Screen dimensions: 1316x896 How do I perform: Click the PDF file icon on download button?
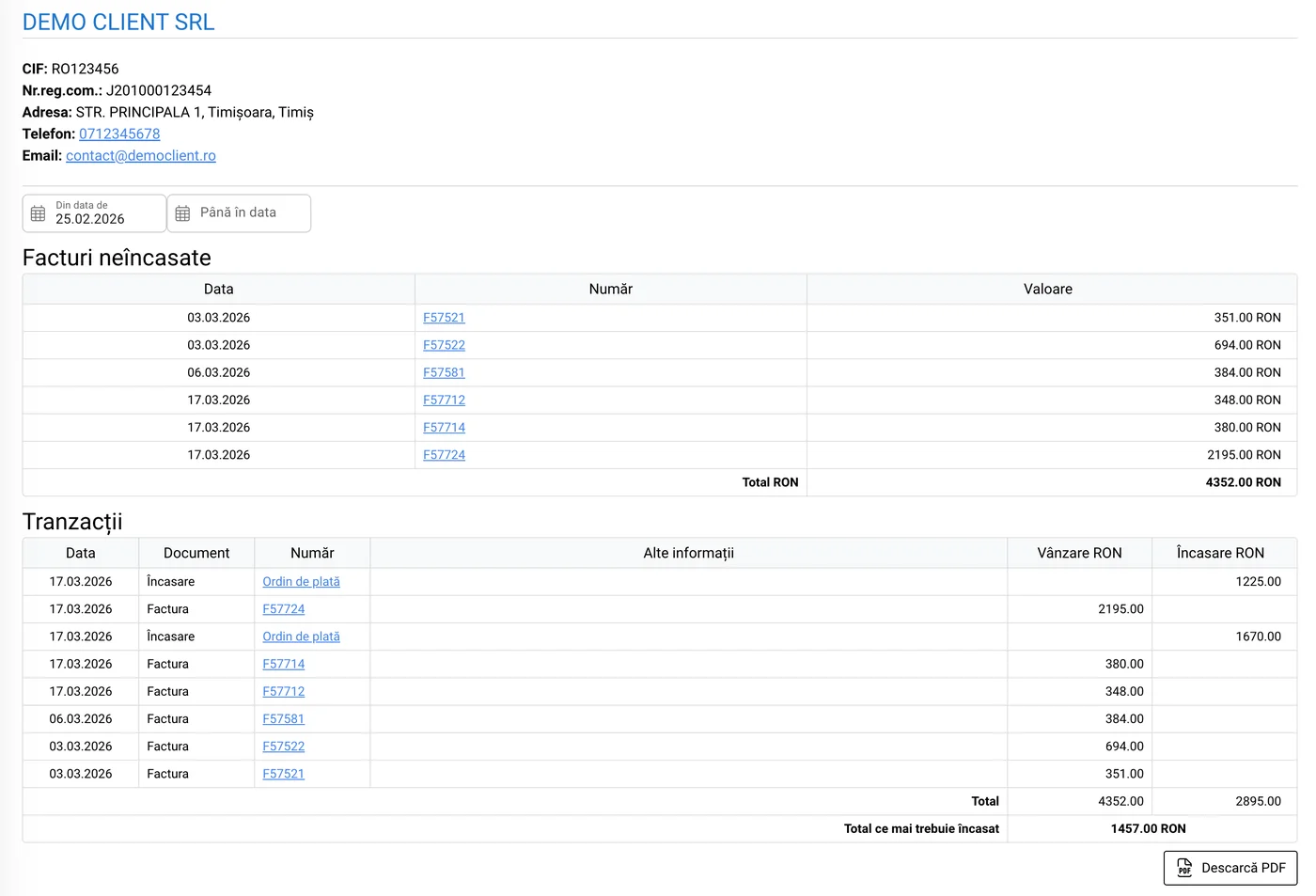coord(1184,868)
